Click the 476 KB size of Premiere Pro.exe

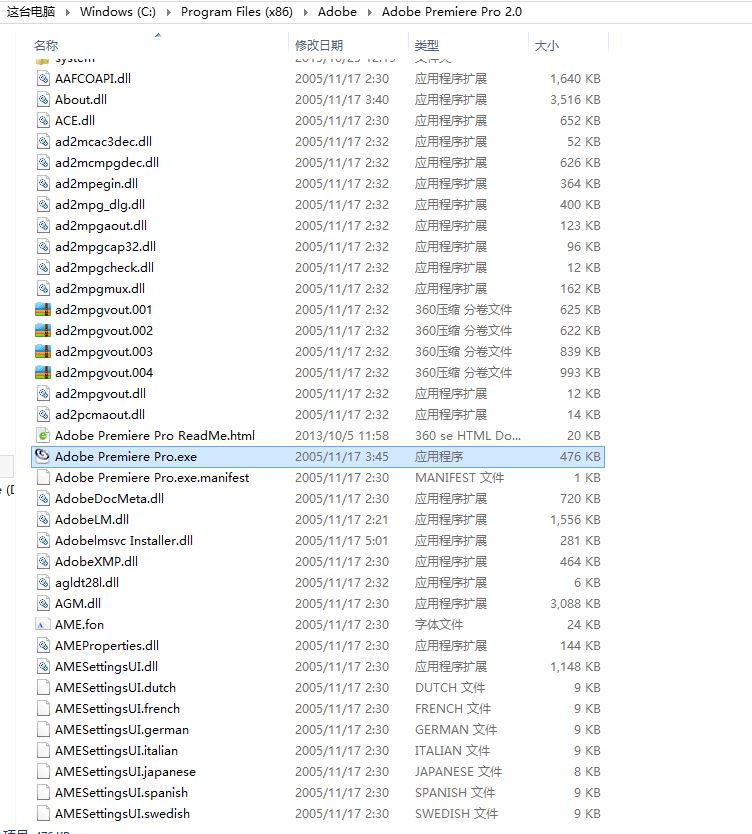pyautogui.click(x=580, y=456)
